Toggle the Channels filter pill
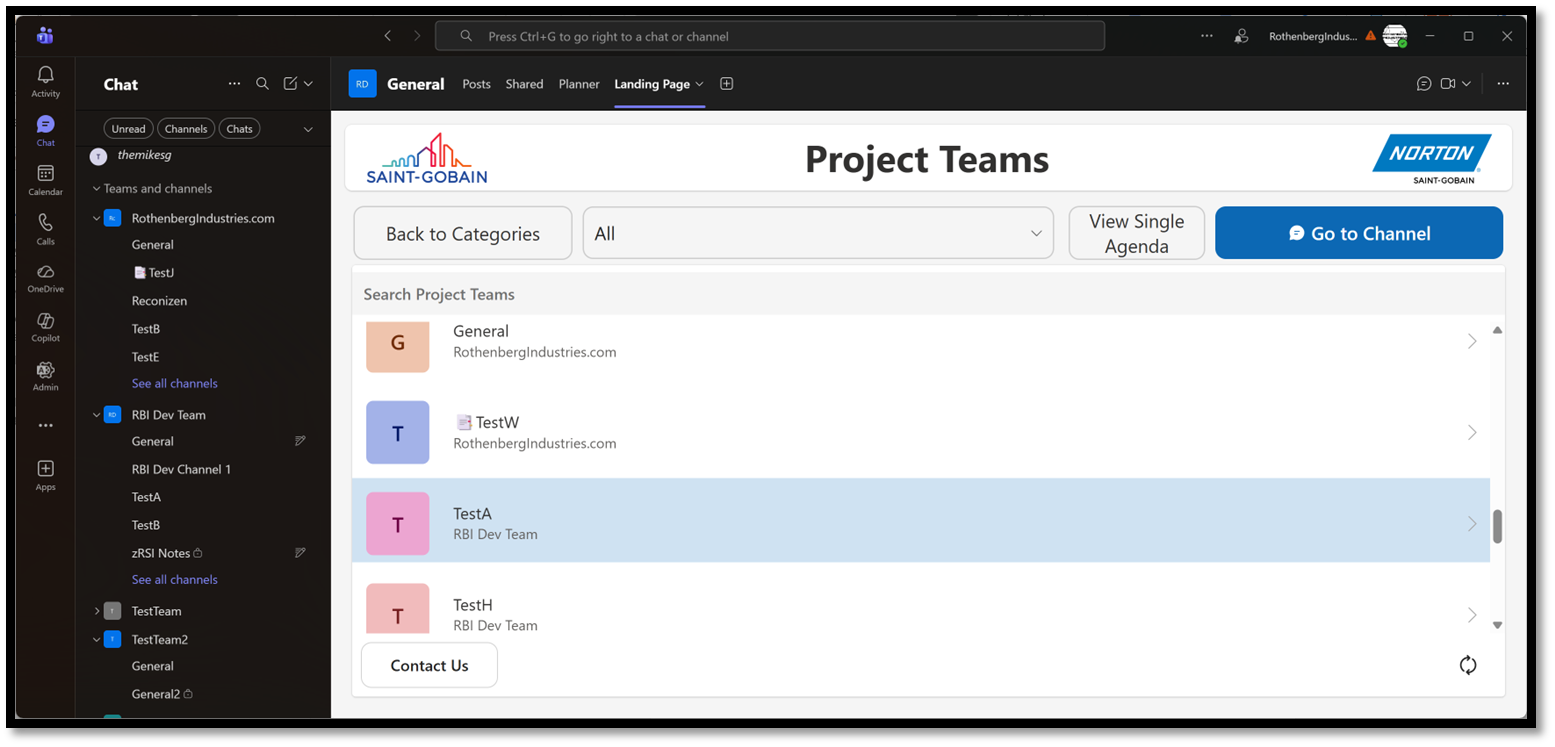The width and height of the screenshot is (1555, 747). point(186,128)
